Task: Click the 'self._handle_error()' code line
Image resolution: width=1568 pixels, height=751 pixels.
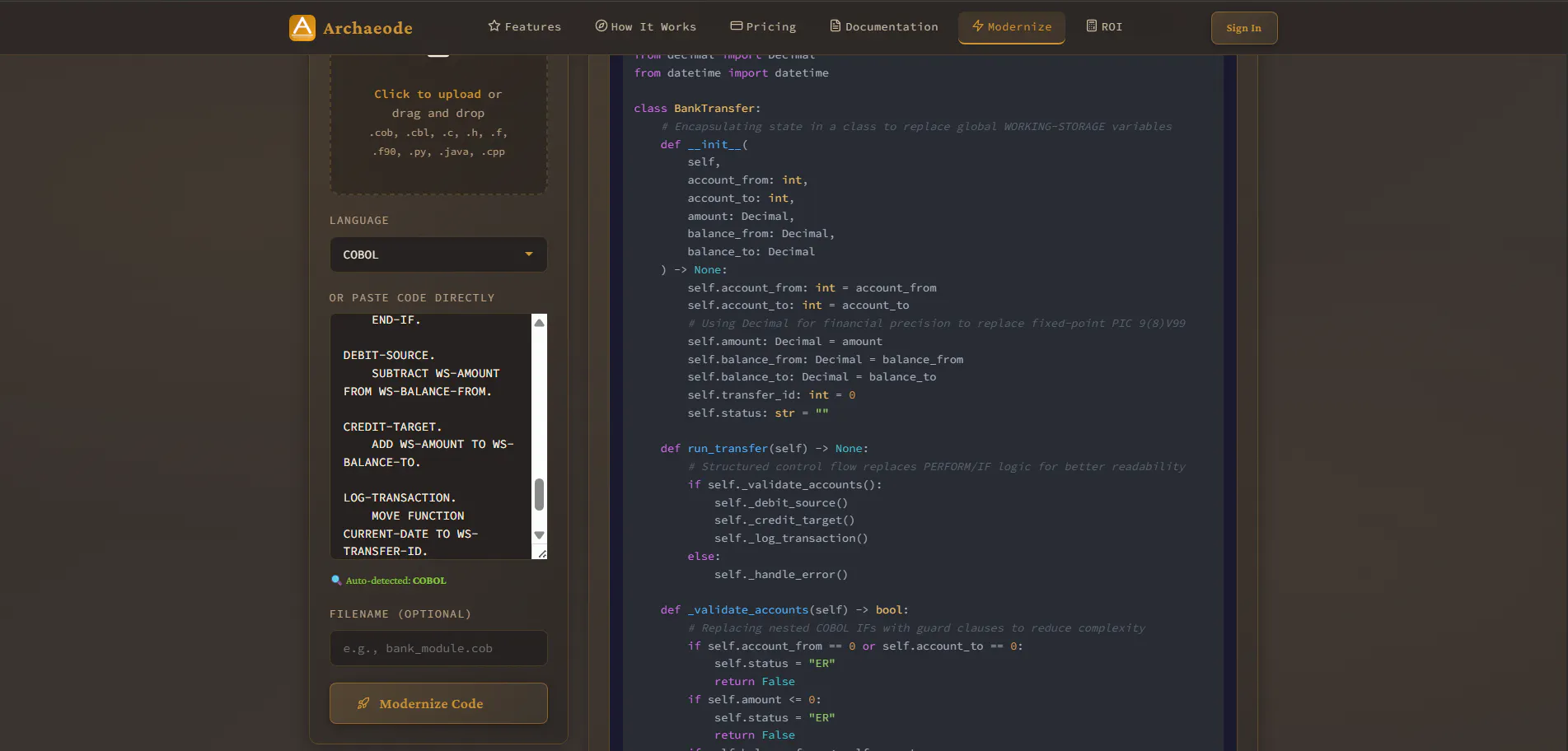Action: point(780,575)
